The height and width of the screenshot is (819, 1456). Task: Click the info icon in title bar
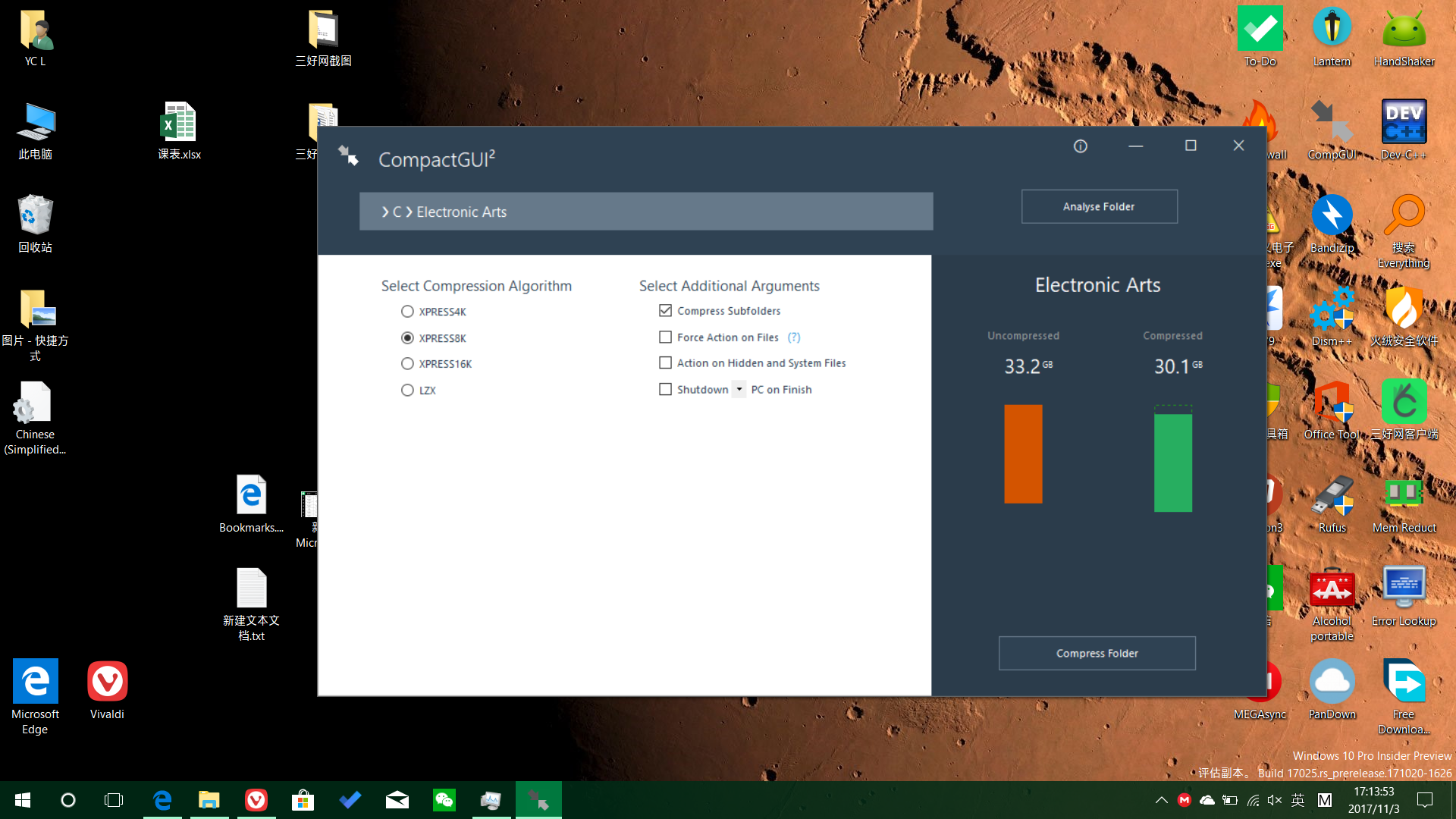(x=1081, y=146)
